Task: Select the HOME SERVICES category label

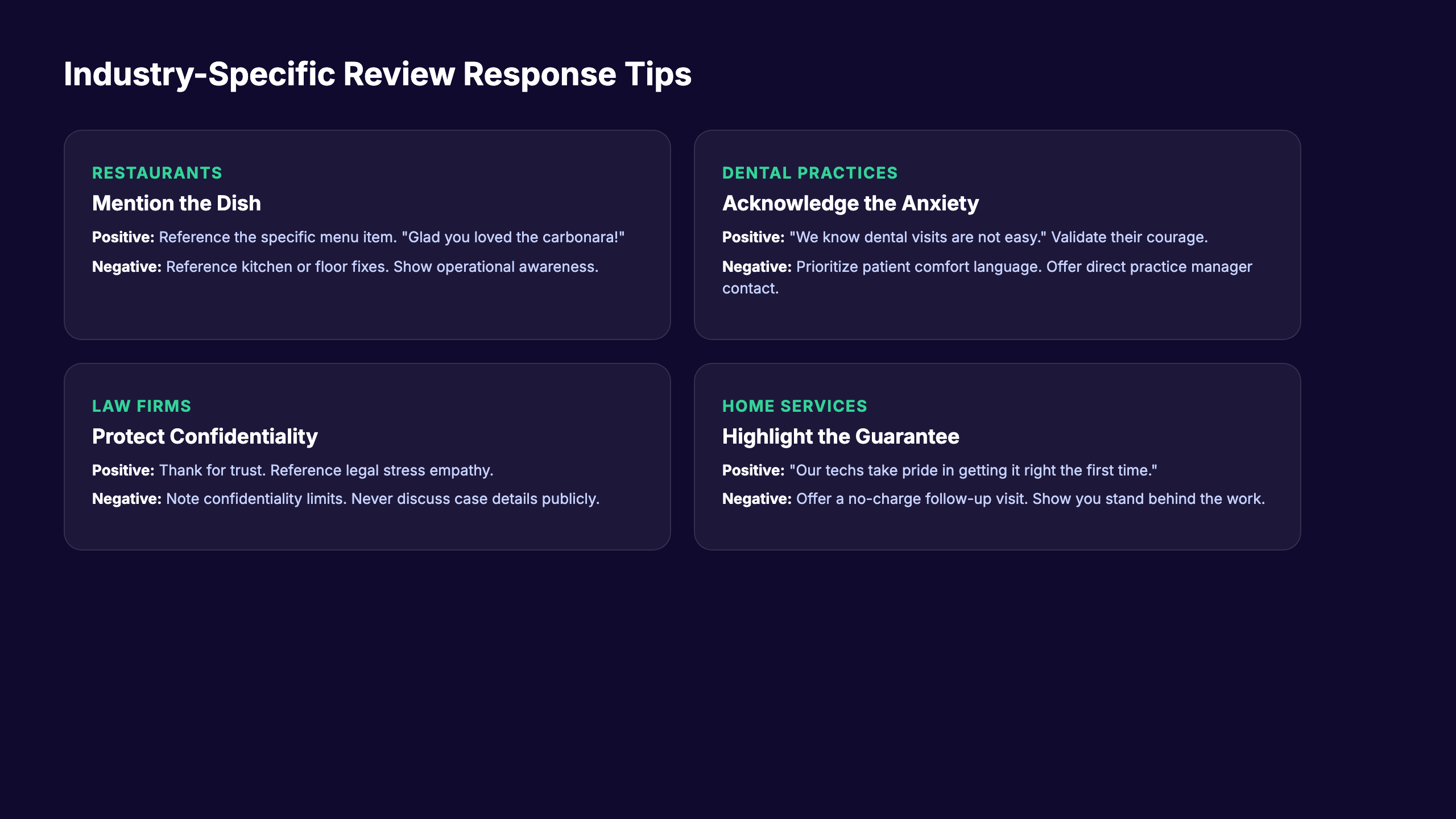Action: coord(794,406)
